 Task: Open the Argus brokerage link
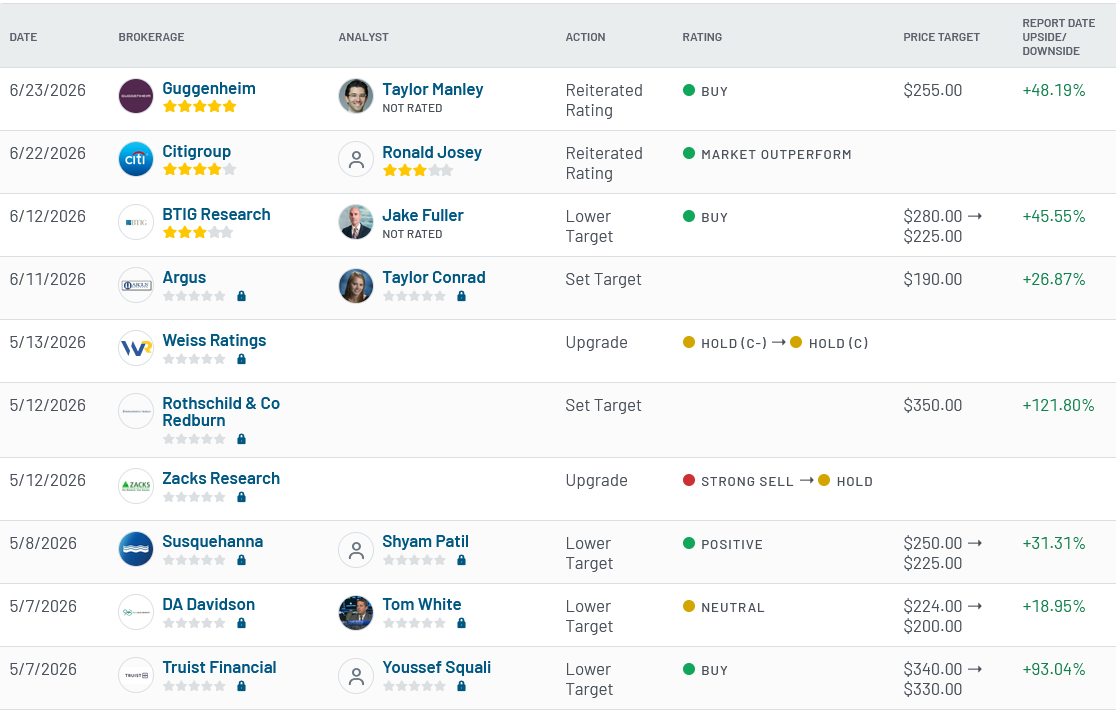[184, 278]
